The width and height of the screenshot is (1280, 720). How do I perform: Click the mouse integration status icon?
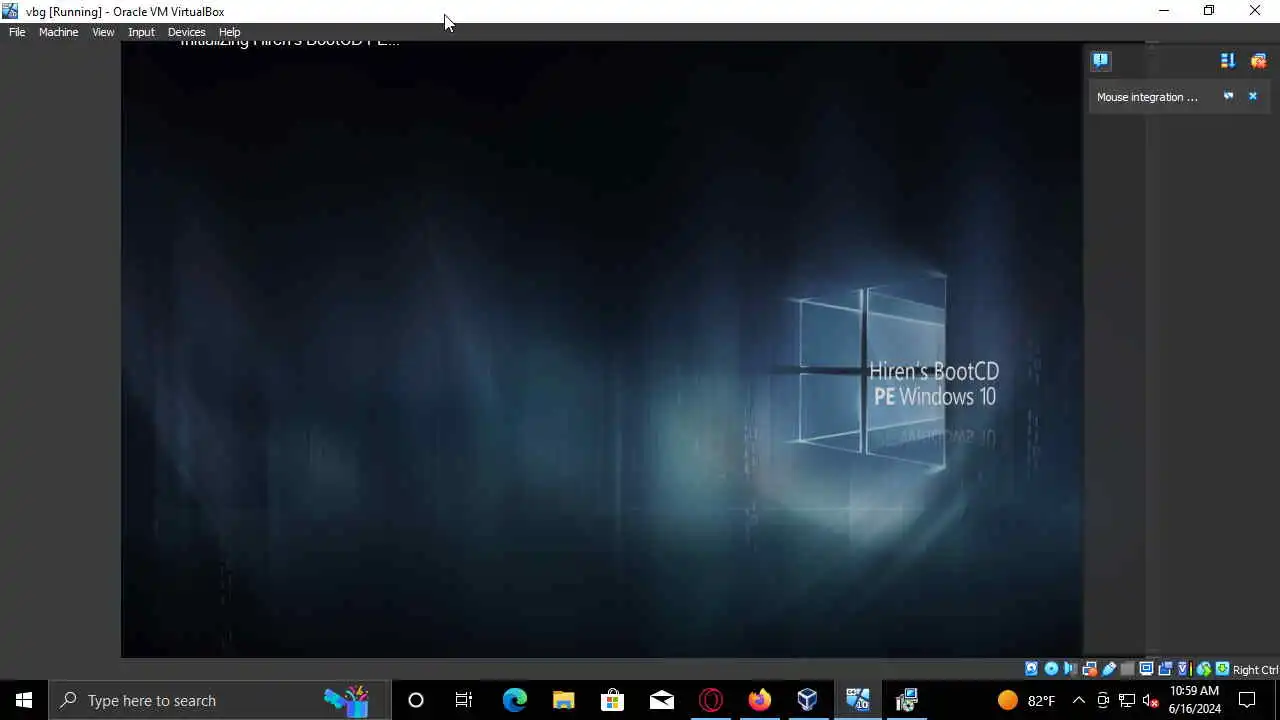1204,669
